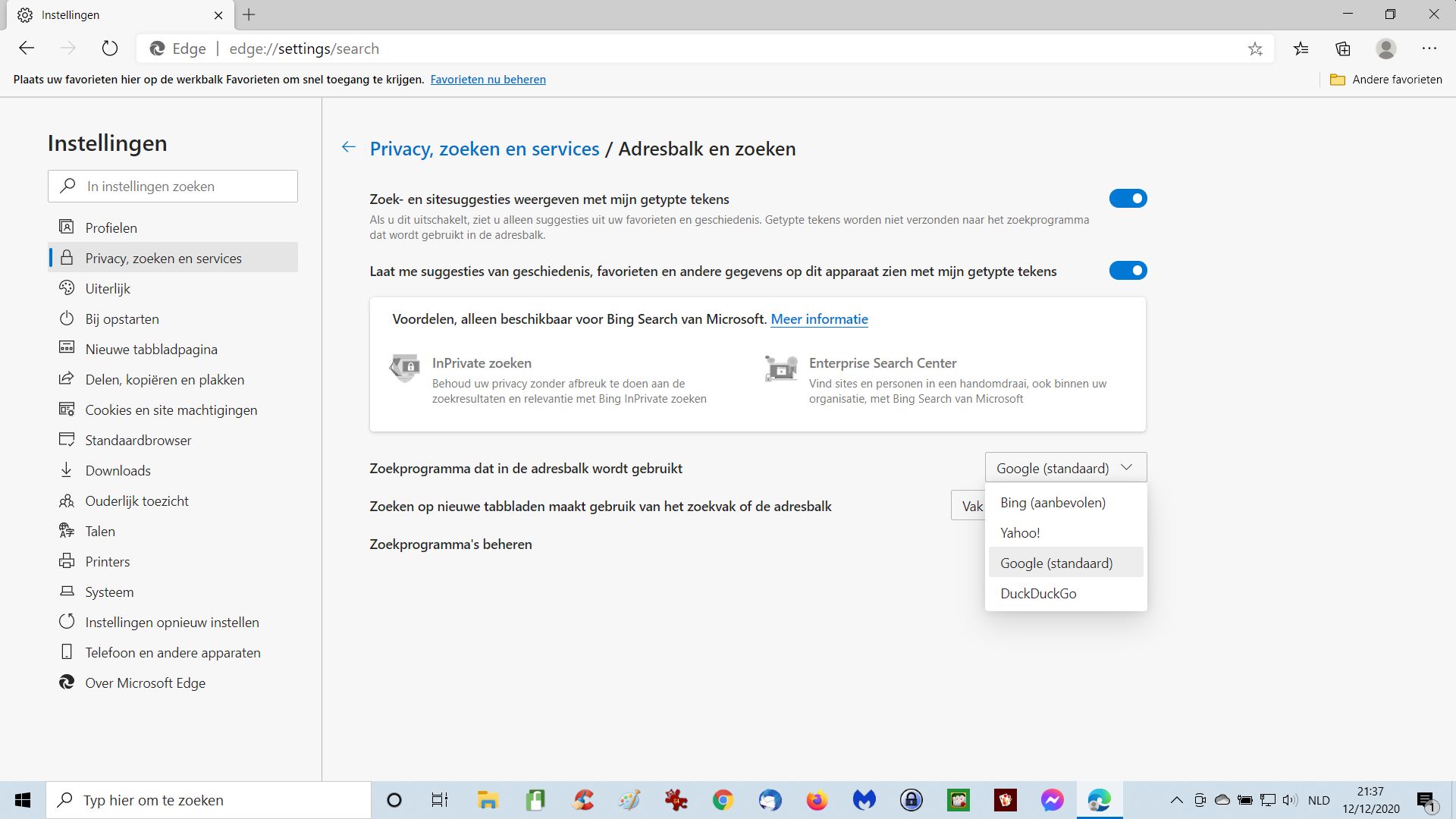Open the Favorites list toolbar icon
This screenshot has height=819, width=1456.
[1301, 49]
